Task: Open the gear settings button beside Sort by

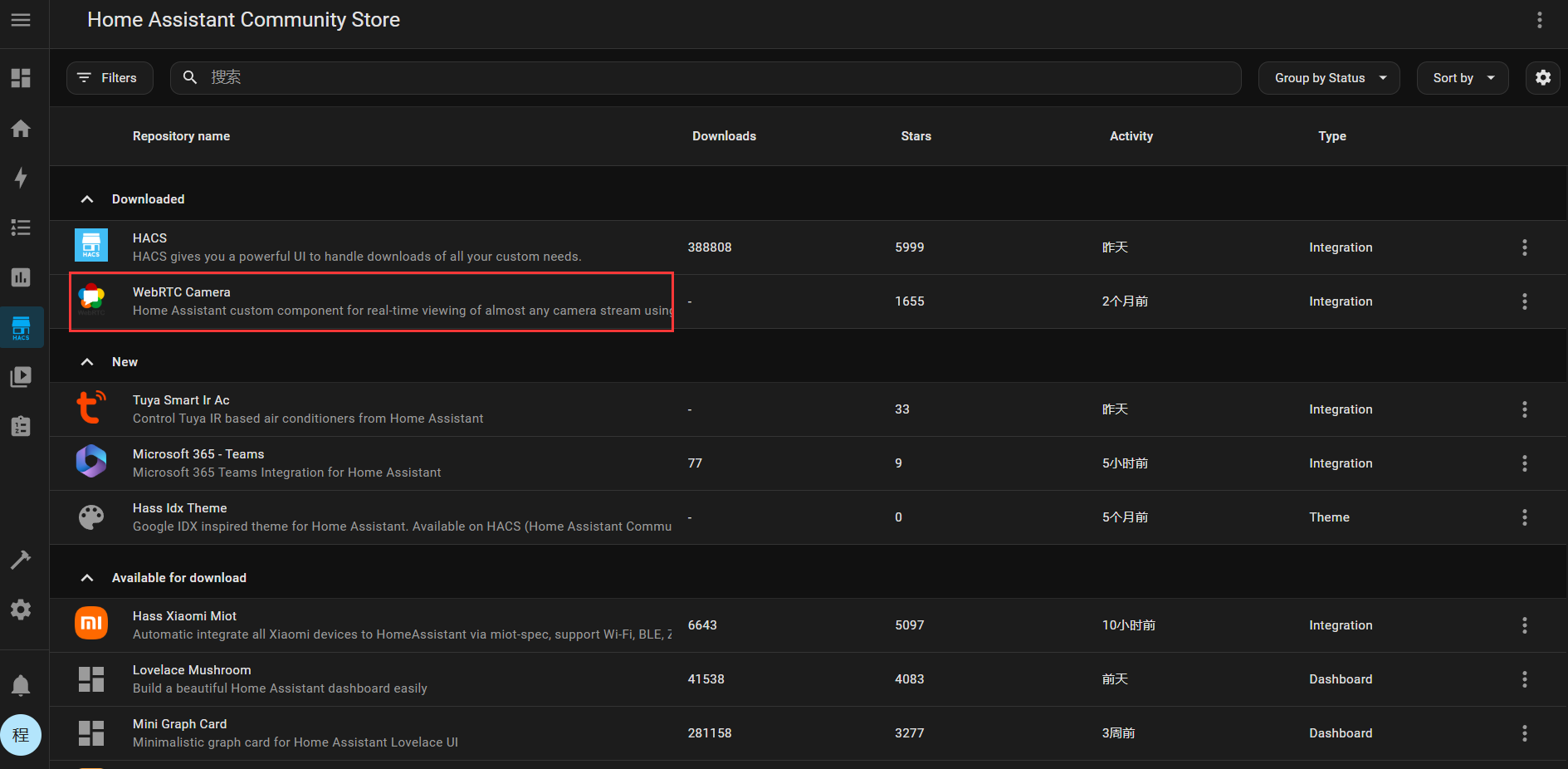Action: pyautogui.click(x=1542, y=78)
